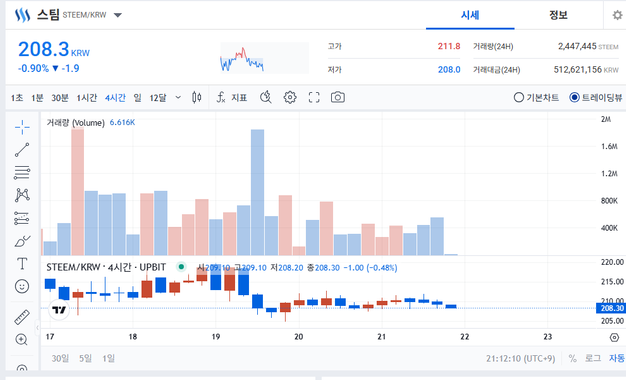Select the crosshair cursor tool
The image size is (626, 380).
tap(22, 127)
